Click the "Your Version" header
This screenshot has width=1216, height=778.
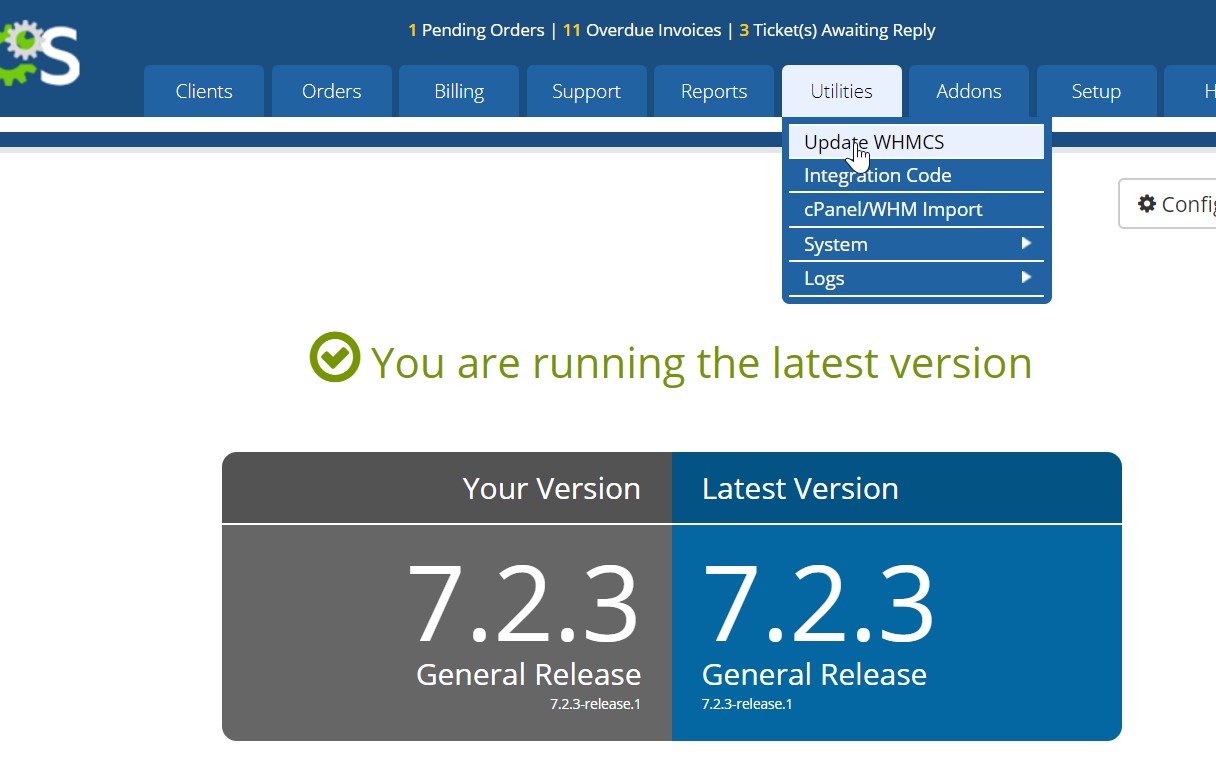coord(551,488)
